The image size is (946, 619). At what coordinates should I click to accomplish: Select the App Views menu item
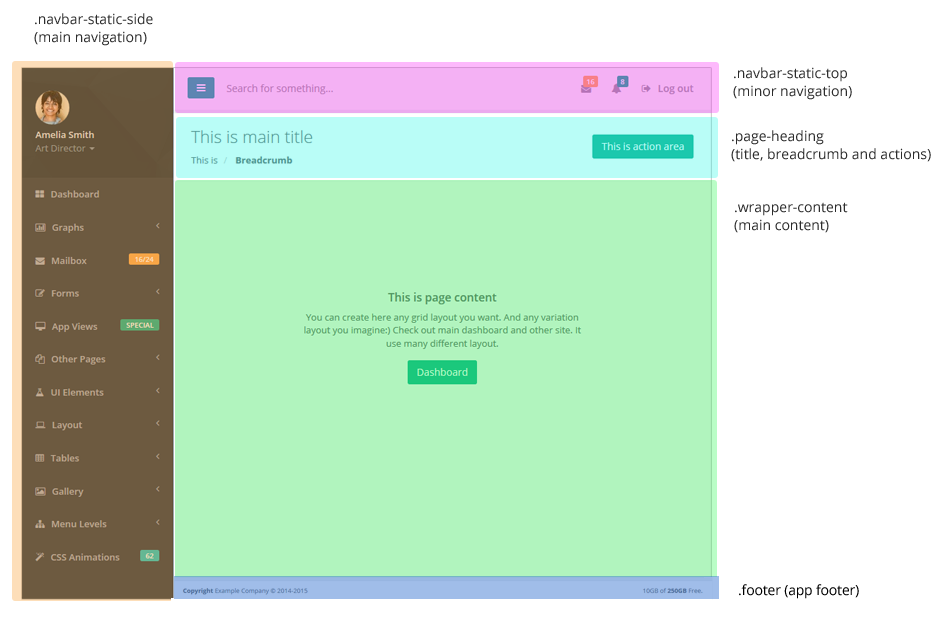tap(72, 325)
